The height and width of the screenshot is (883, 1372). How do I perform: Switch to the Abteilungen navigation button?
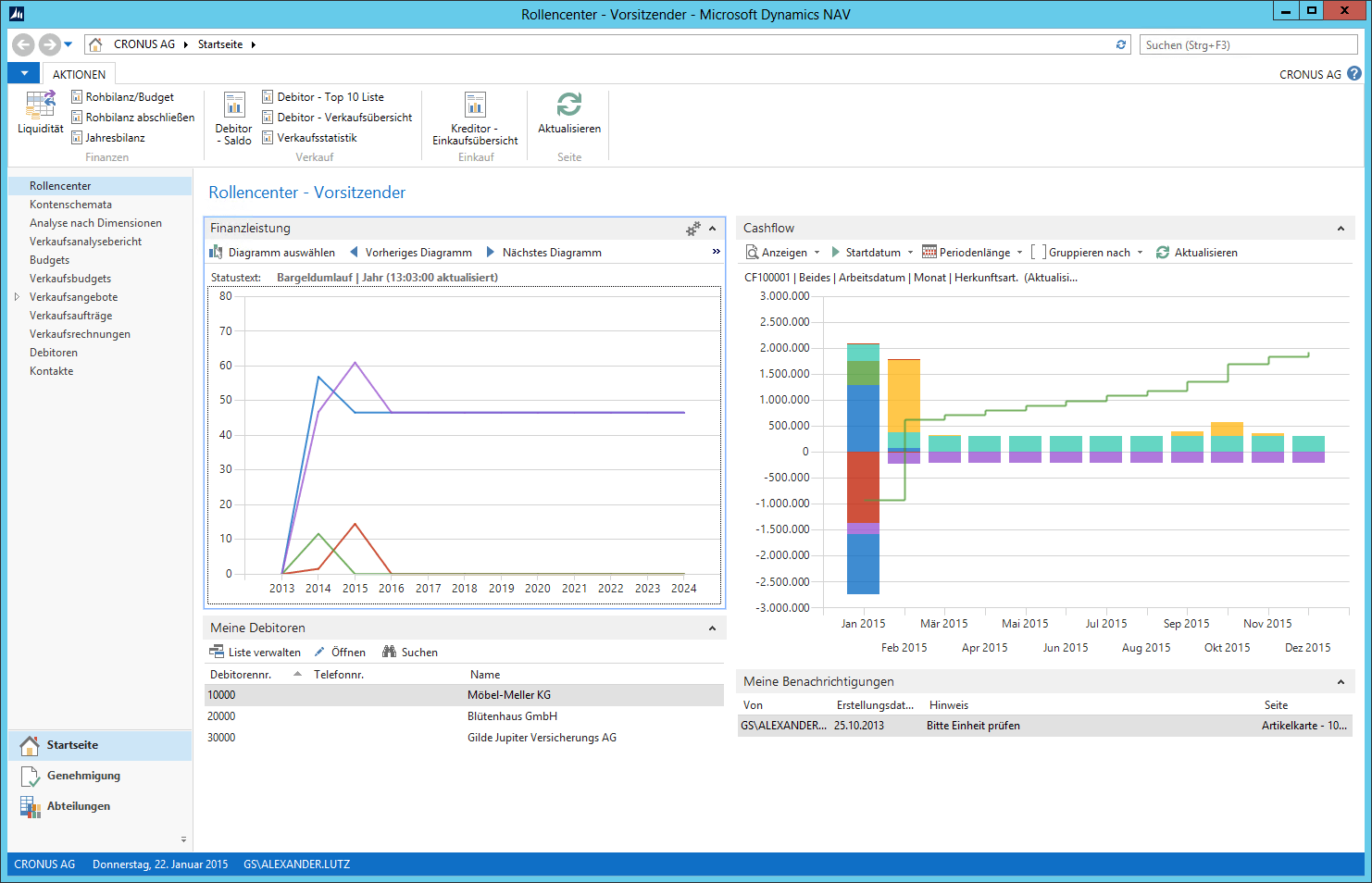(100, 806)
